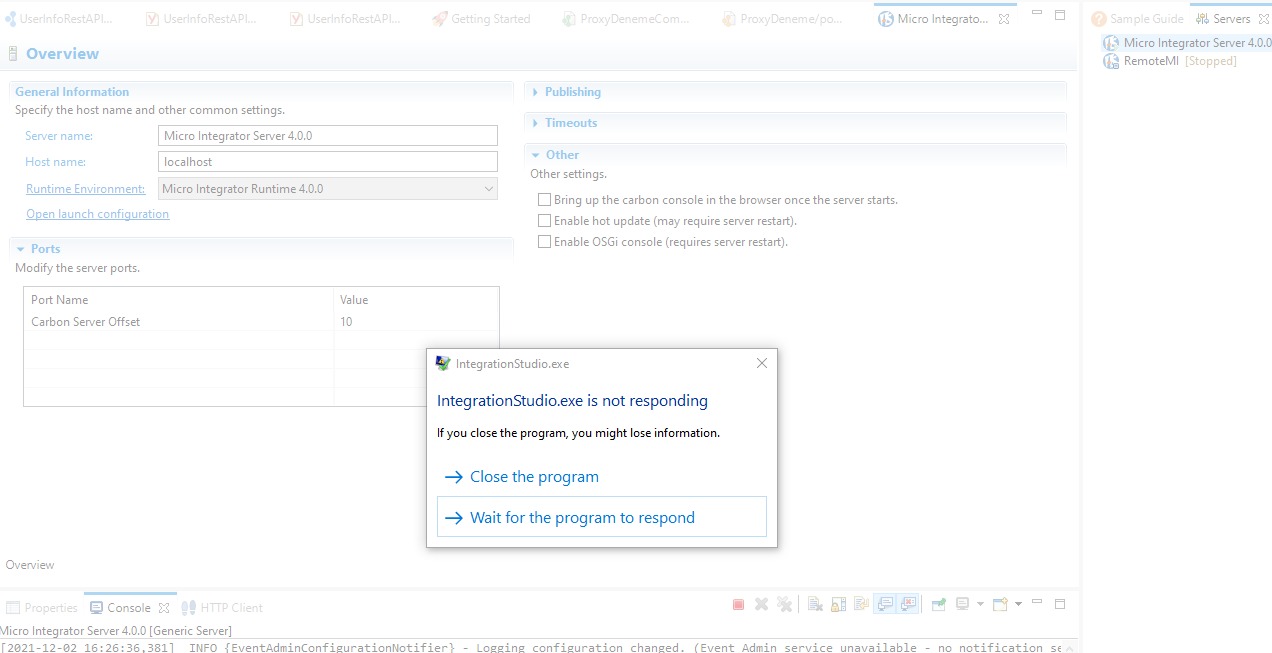The image size is (1272, 653).
Task: Enable hot update checkbox
Action: tap(544, 220)
